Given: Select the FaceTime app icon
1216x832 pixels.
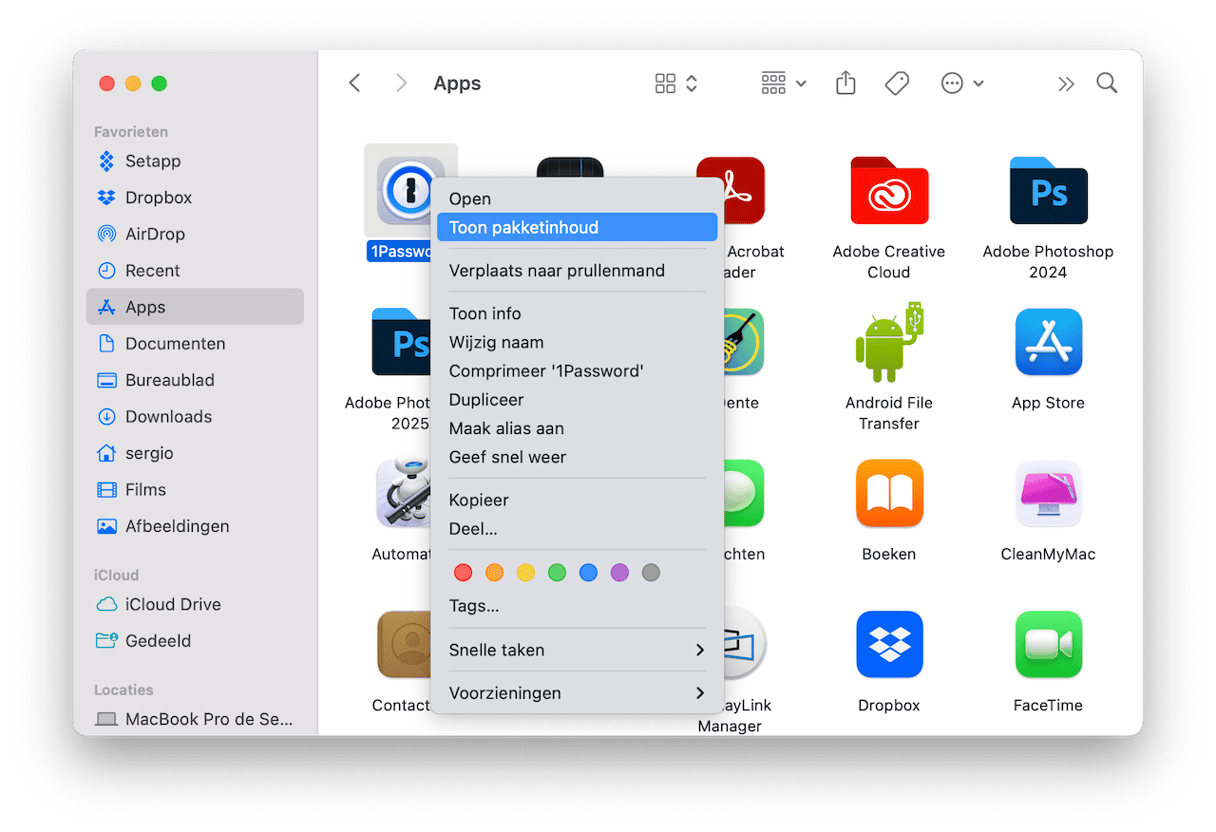Looking at the screenshot, I should tap(1047, 645).
